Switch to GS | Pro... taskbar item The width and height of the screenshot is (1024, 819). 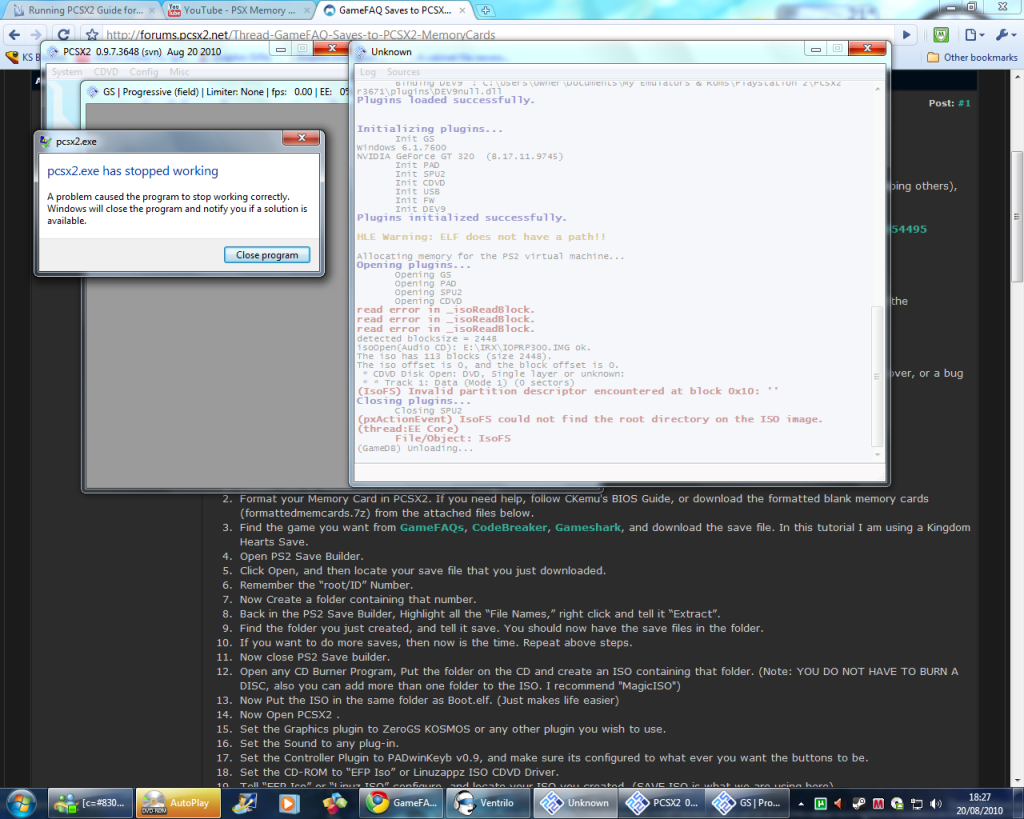click(748, 803)
